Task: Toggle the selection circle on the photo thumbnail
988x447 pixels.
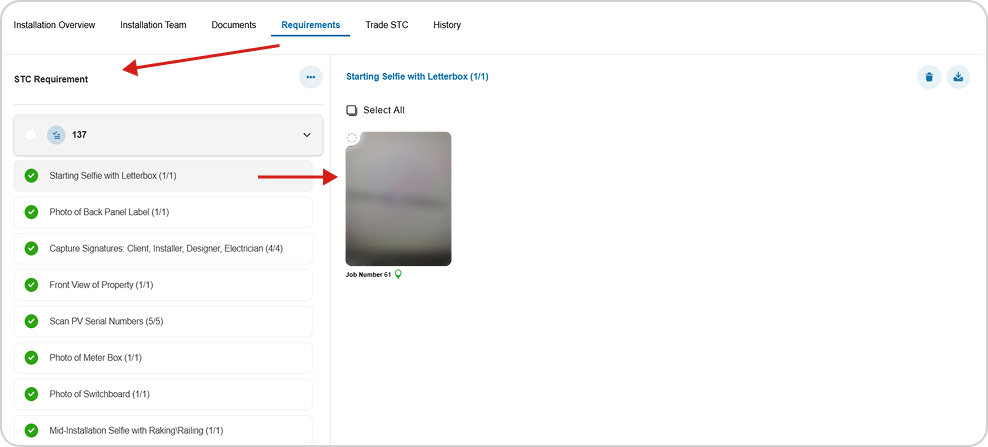Action: pos(352,138)
